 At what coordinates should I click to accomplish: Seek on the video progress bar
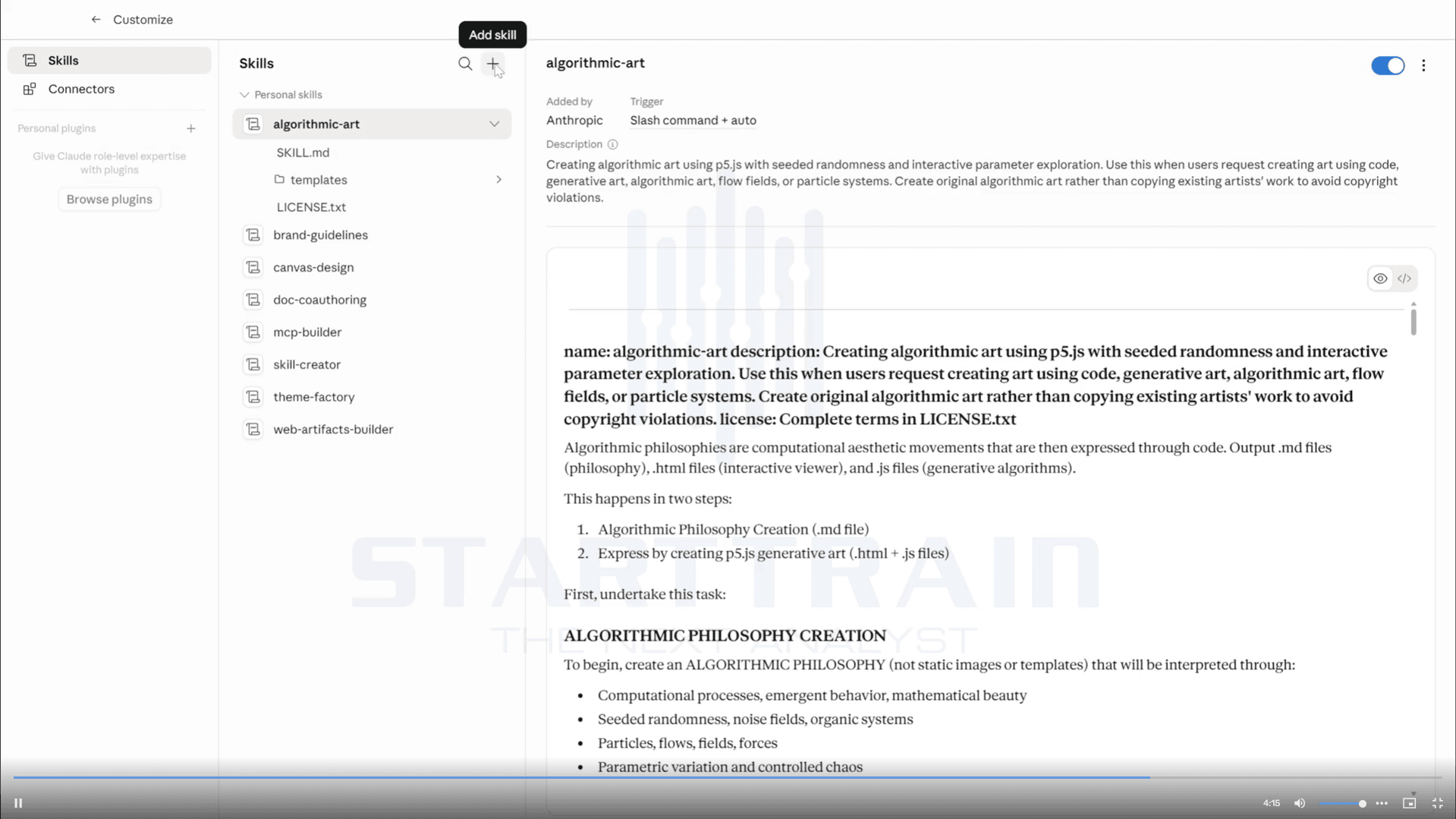pos(727,777)
